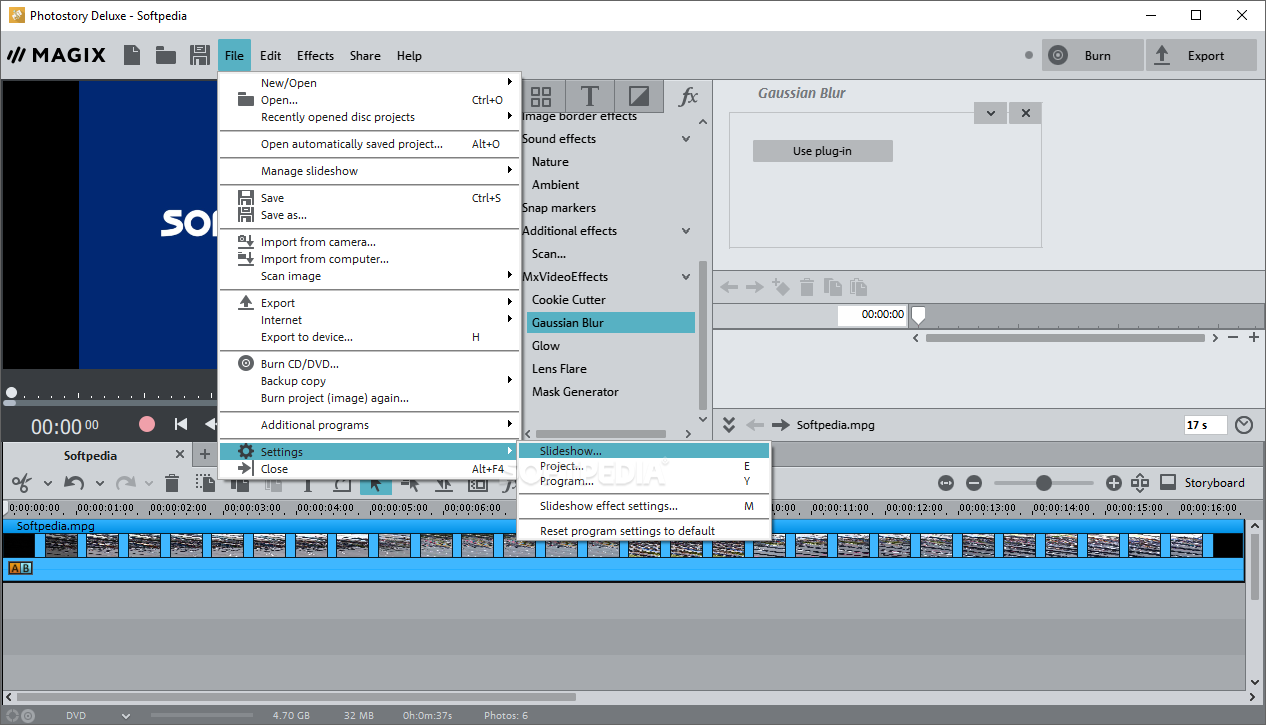Expand the New/Open submenu
The image size is (1266, 725).
click(x=370, y=83)
